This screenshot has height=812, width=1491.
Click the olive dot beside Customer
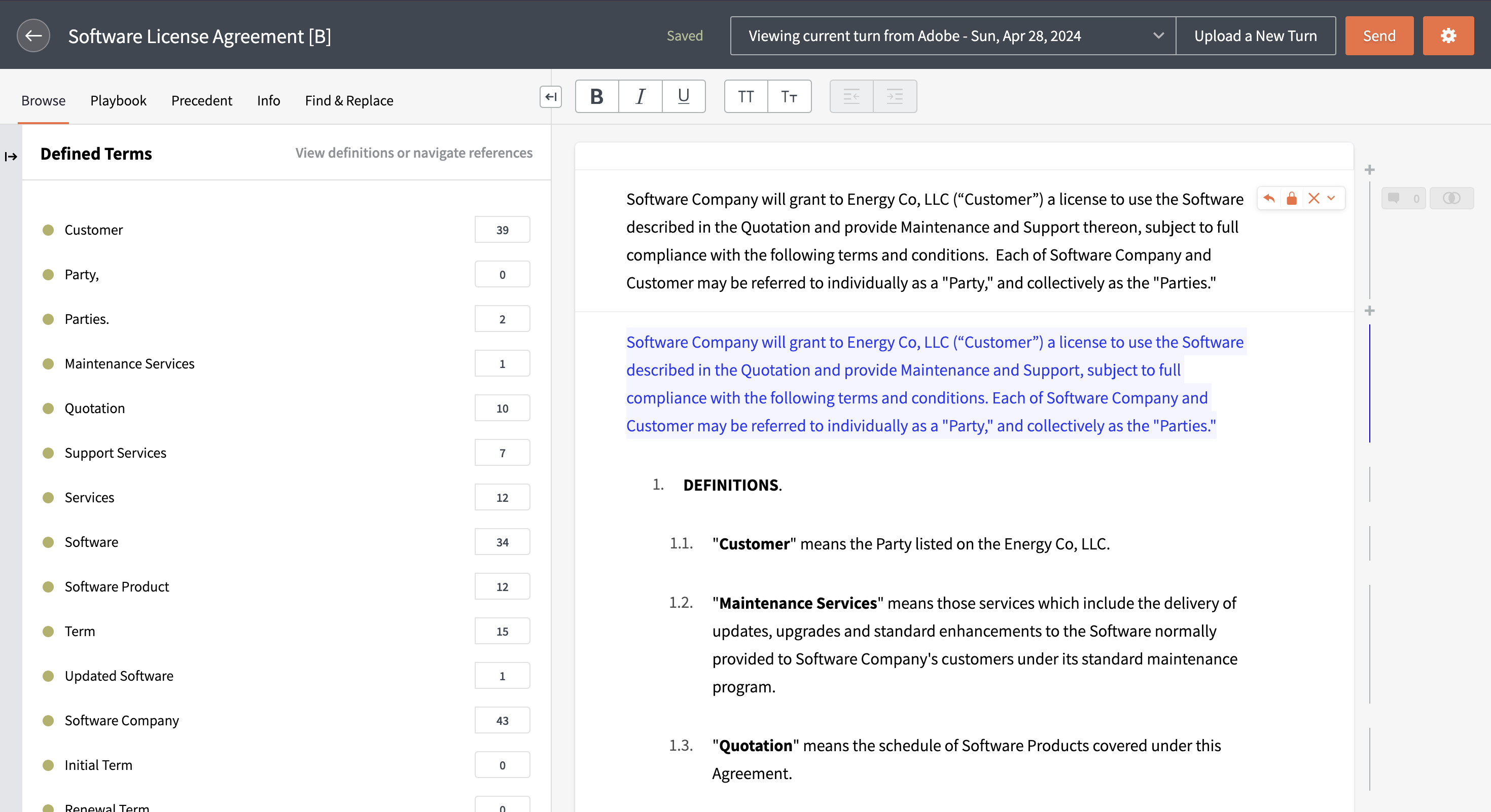coord(49,230)
